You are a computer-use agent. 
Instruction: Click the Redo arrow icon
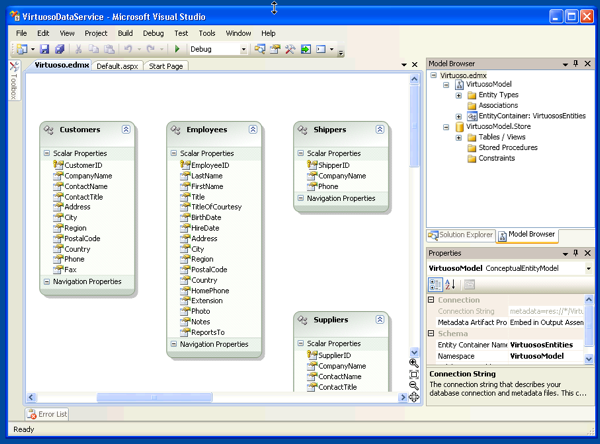pos(151,49)
